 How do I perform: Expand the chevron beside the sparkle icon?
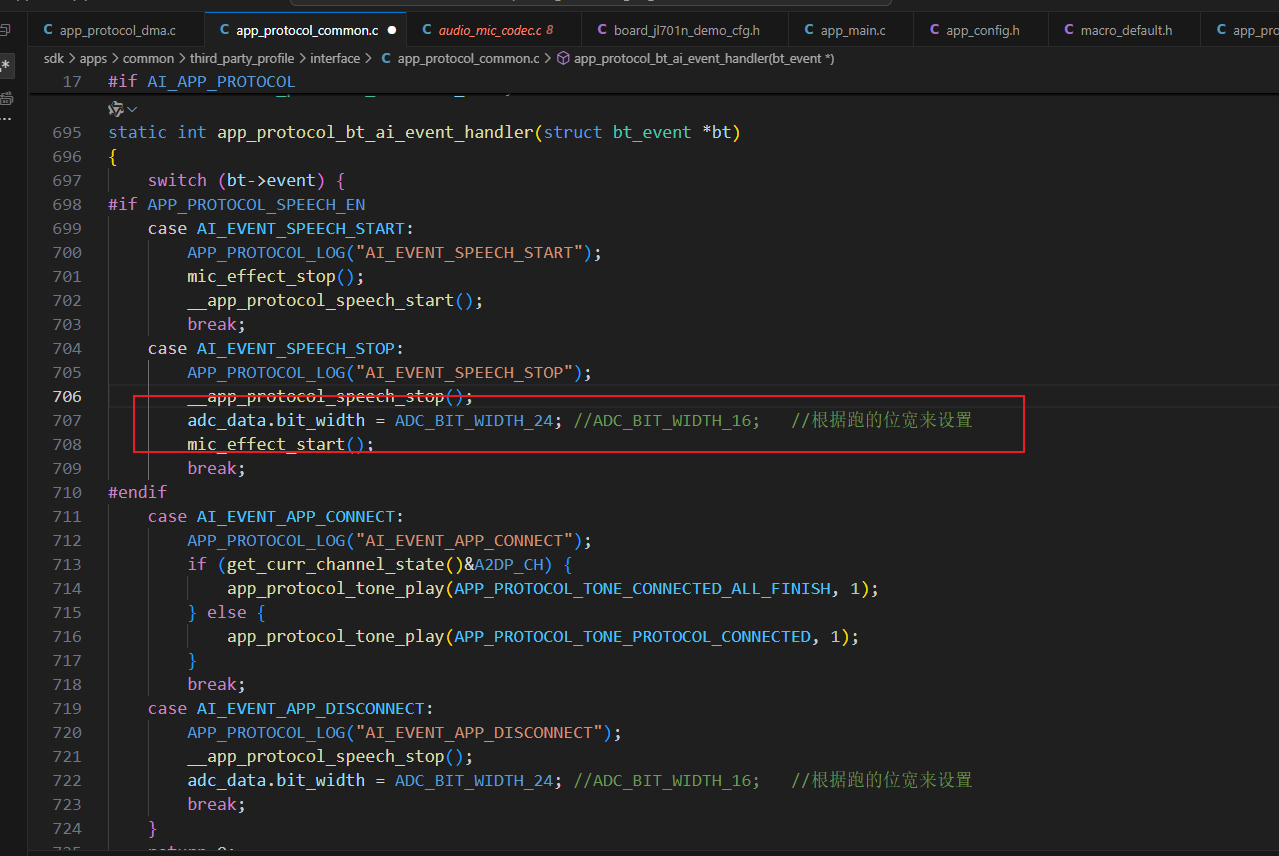point(132,108)
